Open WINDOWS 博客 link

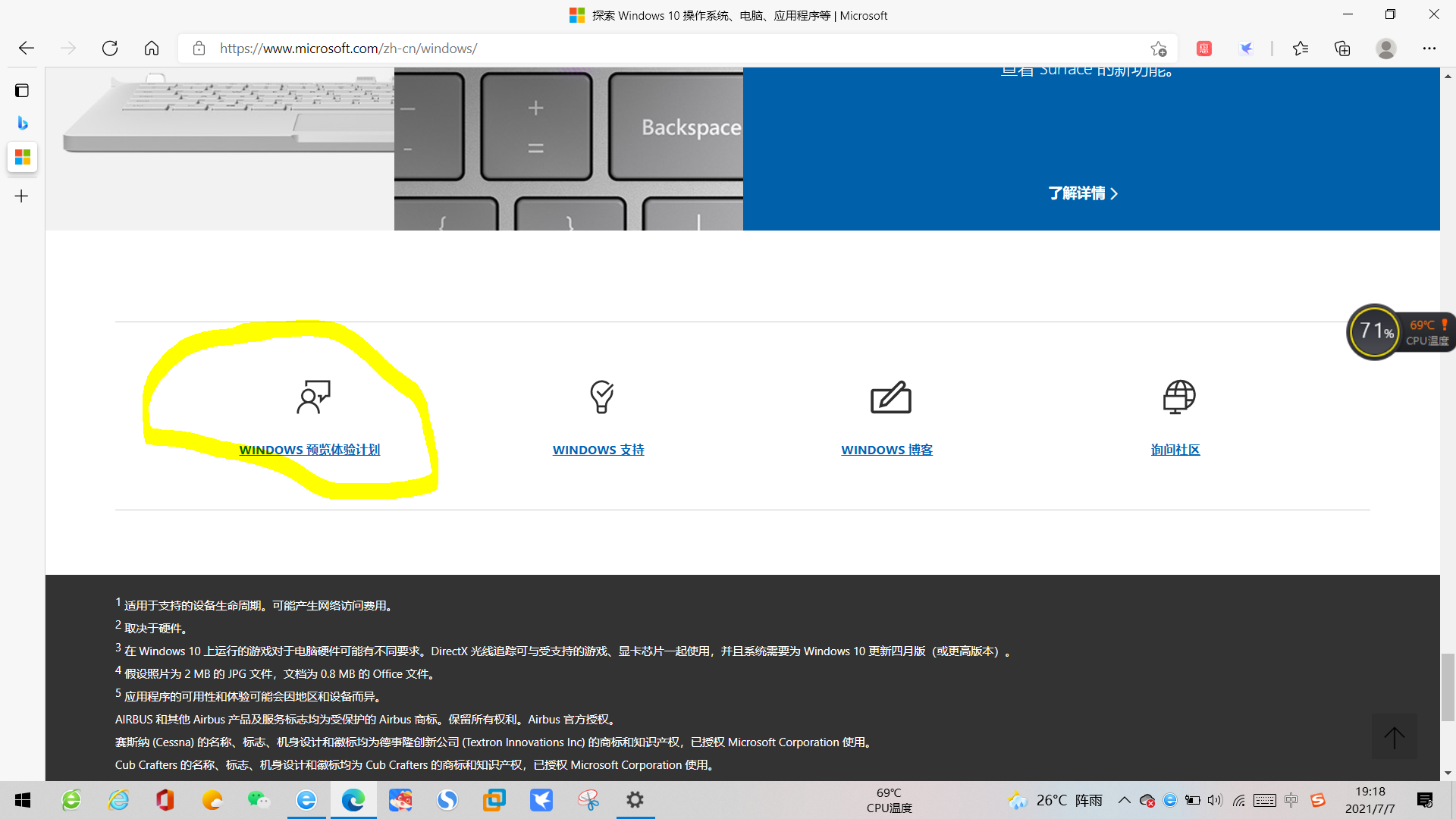click(x=886, y=450)
